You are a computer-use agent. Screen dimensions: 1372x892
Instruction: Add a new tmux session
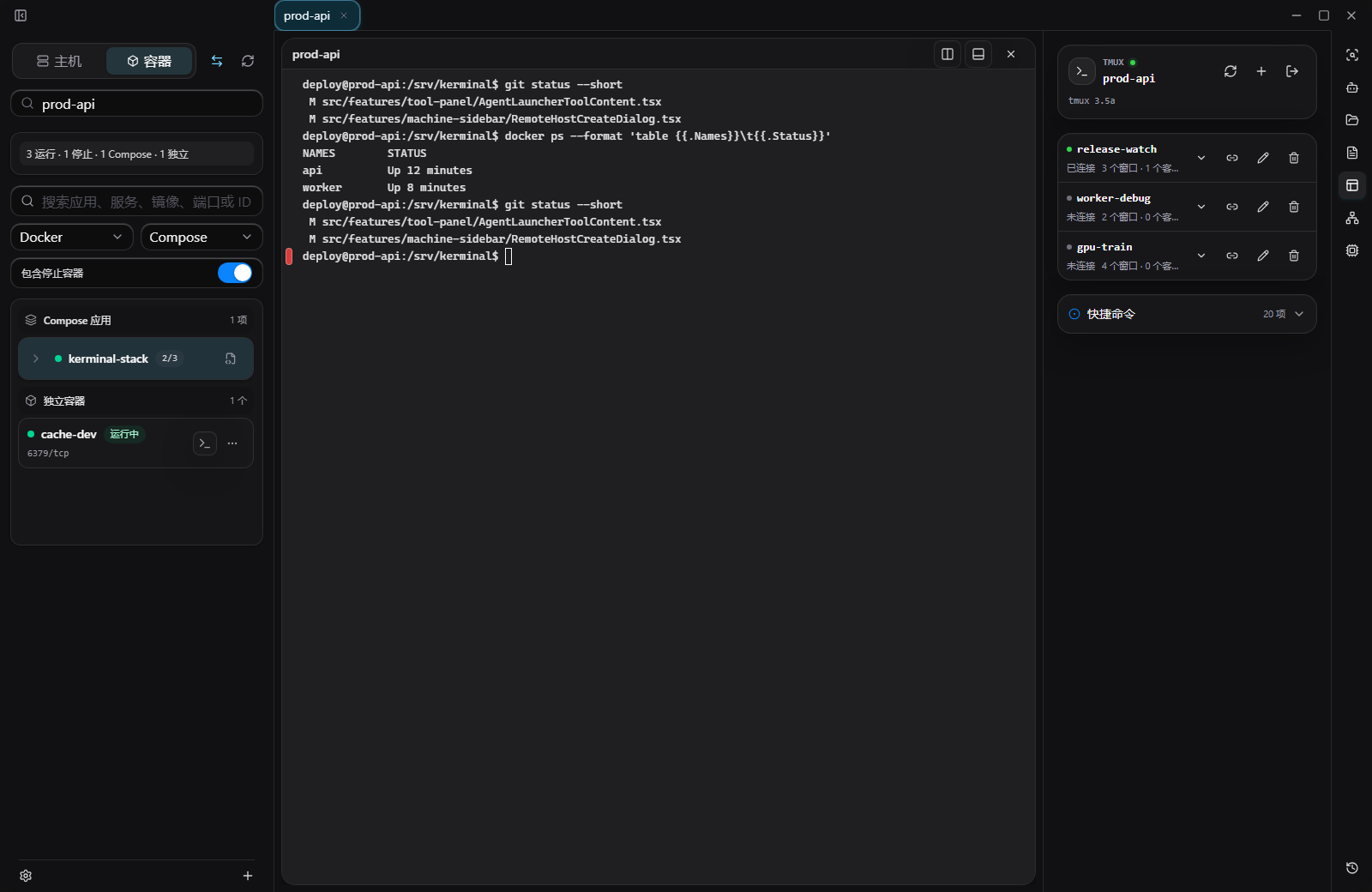pos(1261,71)
